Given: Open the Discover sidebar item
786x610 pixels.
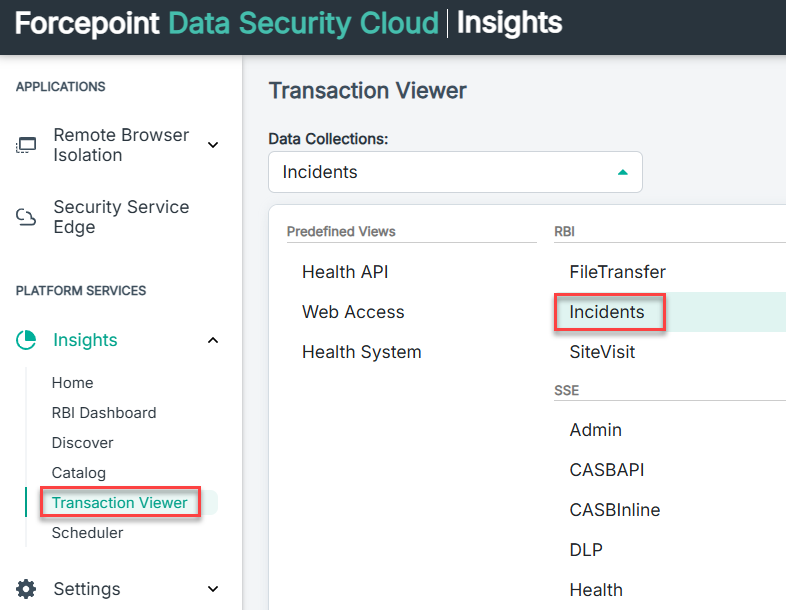Looking at the screenshot, I should [82, 443].
